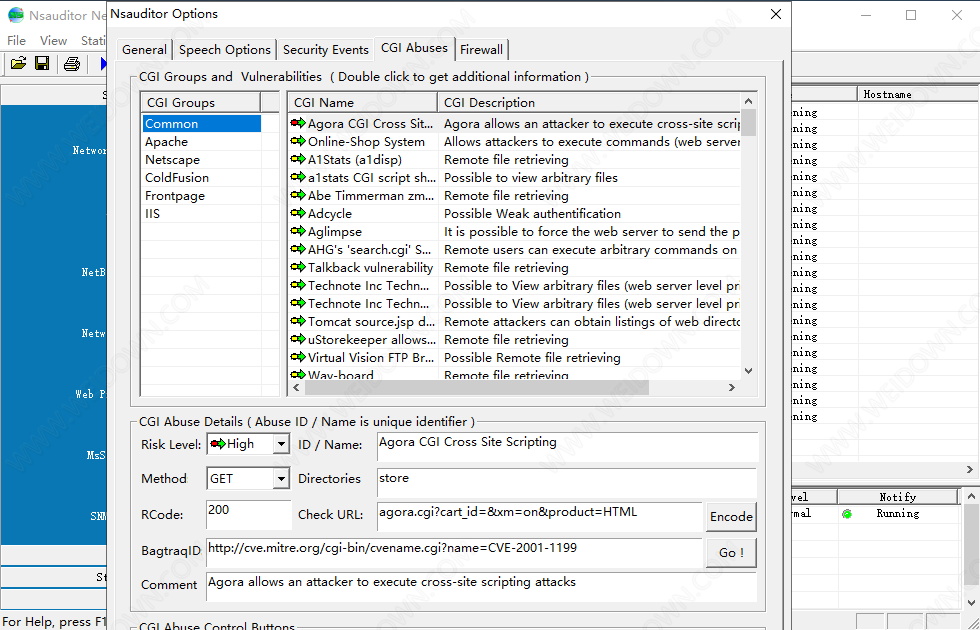Sort by the CGI Description column header
Screen dimensions: 980x630
(589, 102)
